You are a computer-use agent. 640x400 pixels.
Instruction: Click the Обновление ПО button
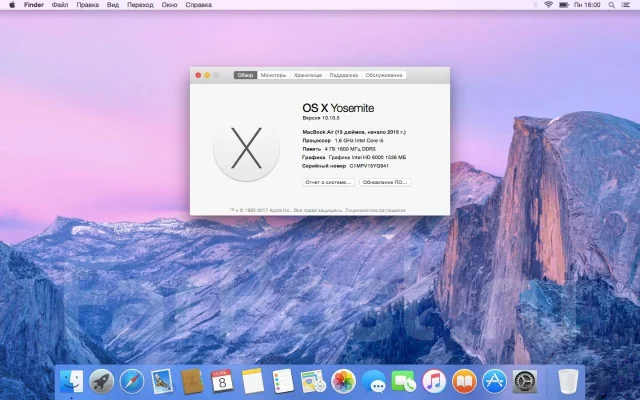(385, 182)
